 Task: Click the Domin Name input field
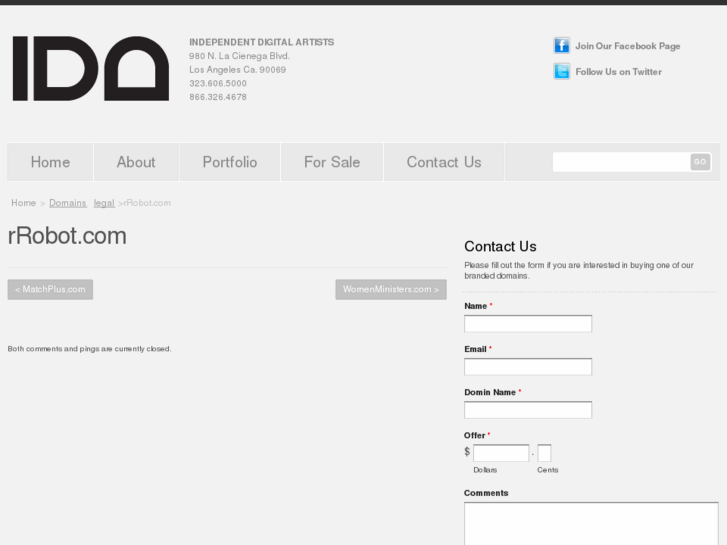[528, 410]
